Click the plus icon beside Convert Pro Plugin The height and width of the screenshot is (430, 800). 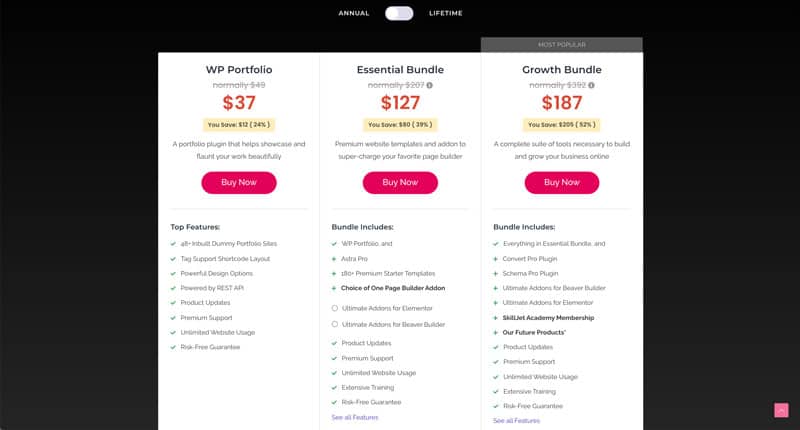tap(495, 259)
